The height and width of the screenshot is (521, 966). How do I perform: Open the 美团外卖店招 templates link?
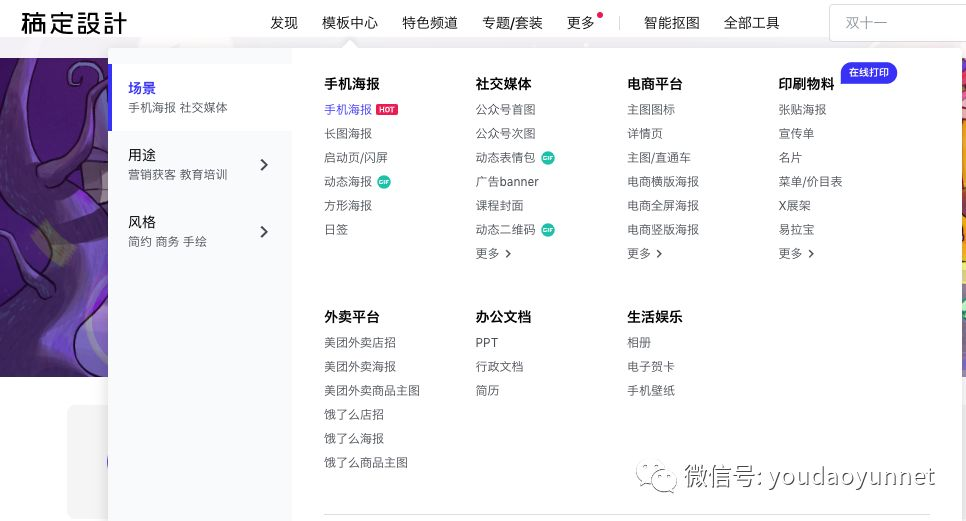pyautogui.click(x=360, y=342)
